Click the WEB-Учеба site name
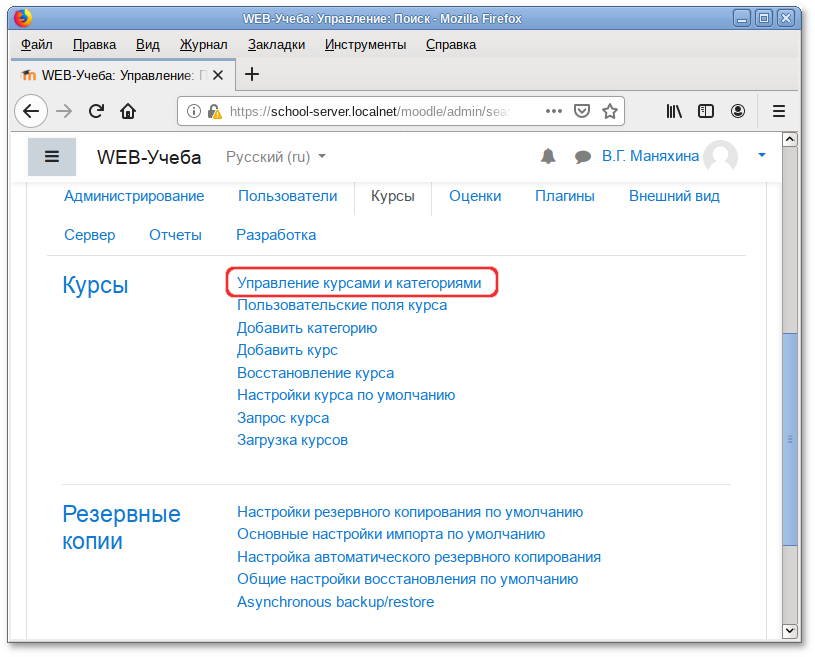The height and width of the screenshot is (657, 815). (149, 157)
